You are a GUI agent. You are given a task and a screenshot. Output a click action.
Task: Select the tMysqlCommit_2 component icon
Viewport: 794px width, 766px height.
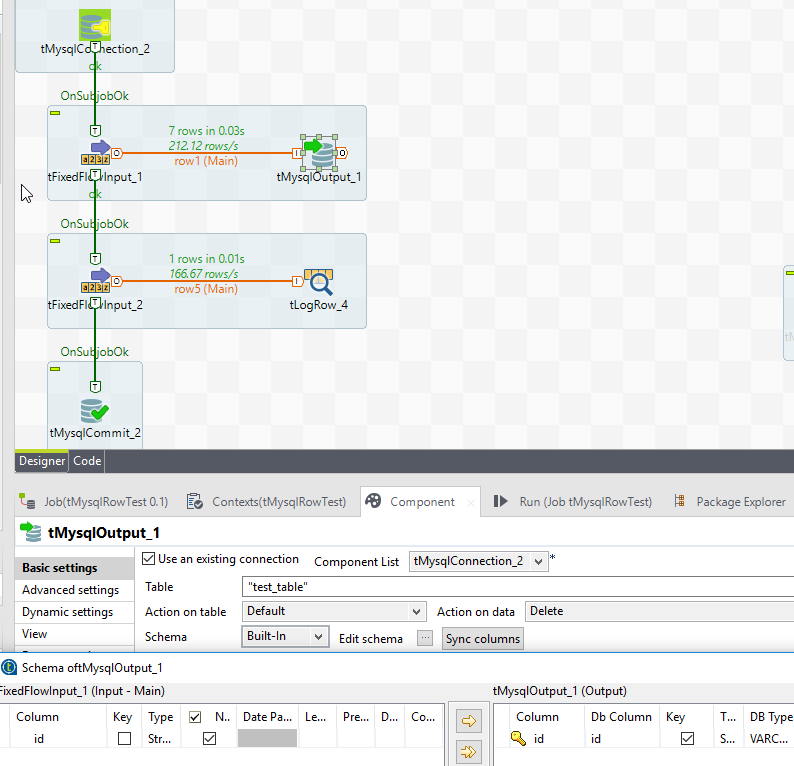pyautogui.click(x=95, y=411)
